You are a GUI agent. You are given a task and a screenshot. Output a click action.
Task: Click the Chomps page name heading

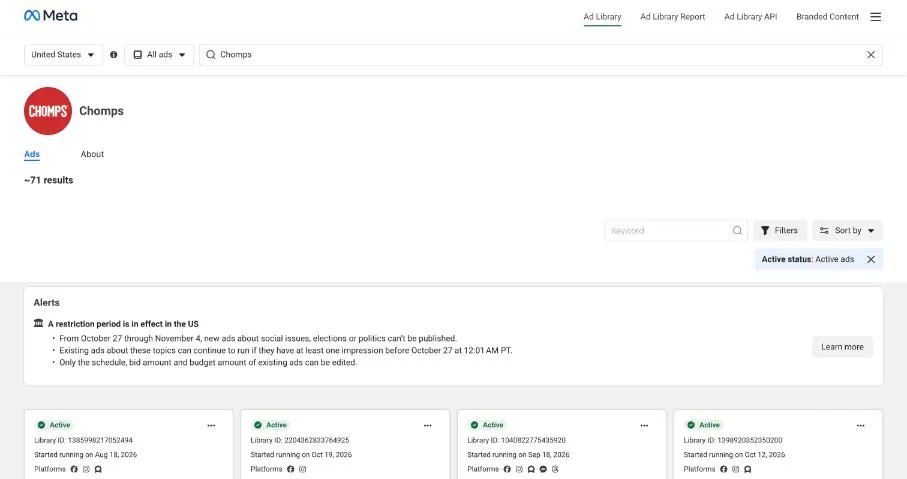tap(101, 110)
